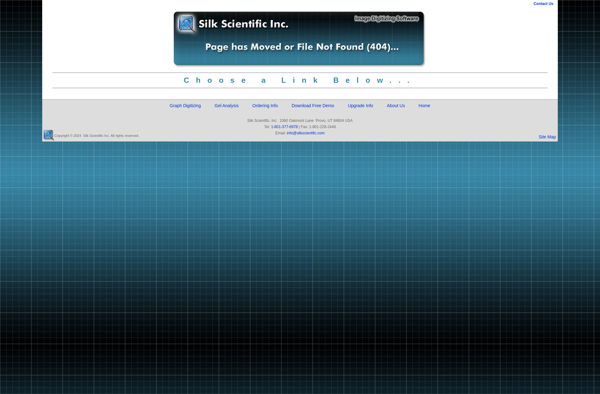
Task: Open the Ordering Info link
Action: [265, 106]
